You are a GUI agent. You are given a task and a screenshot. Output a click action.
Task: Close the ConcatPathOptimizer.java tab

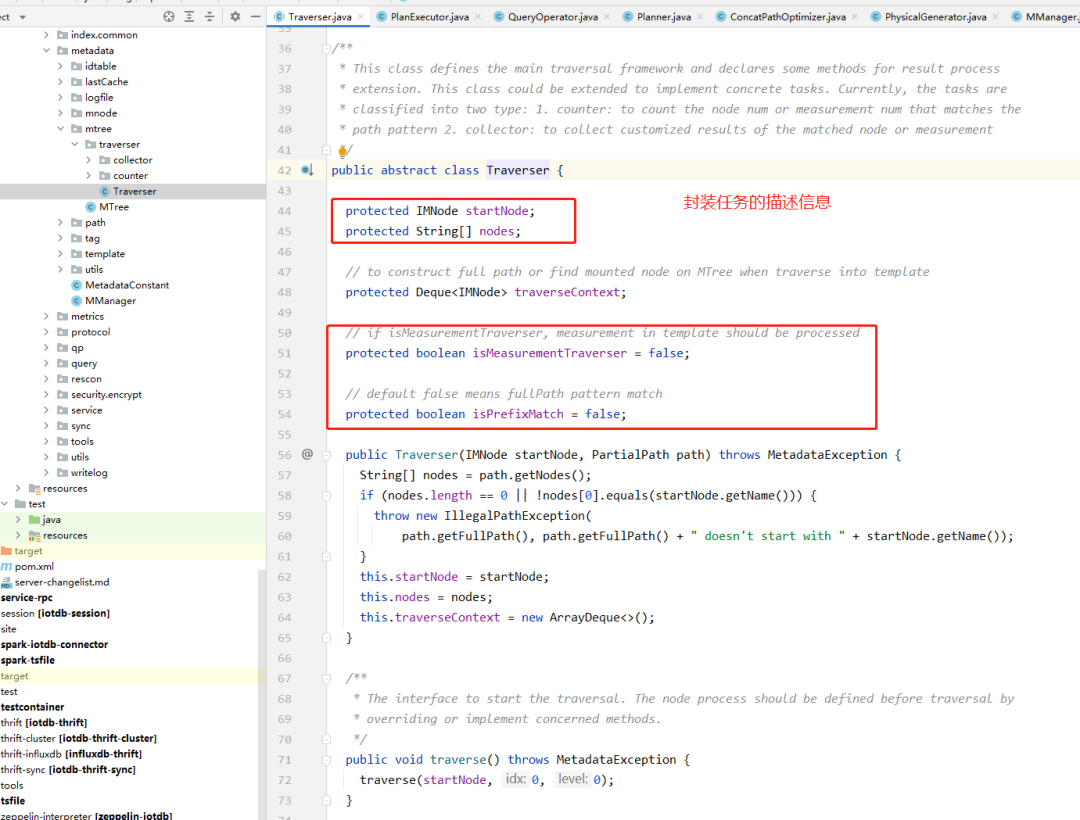click(855, 17)
